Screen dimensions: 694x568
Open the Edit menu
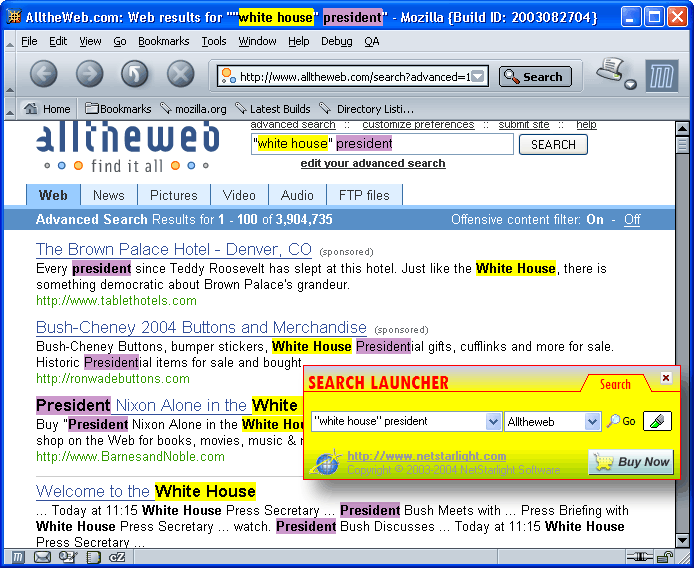pyautogui.click(x=58, y=41)
